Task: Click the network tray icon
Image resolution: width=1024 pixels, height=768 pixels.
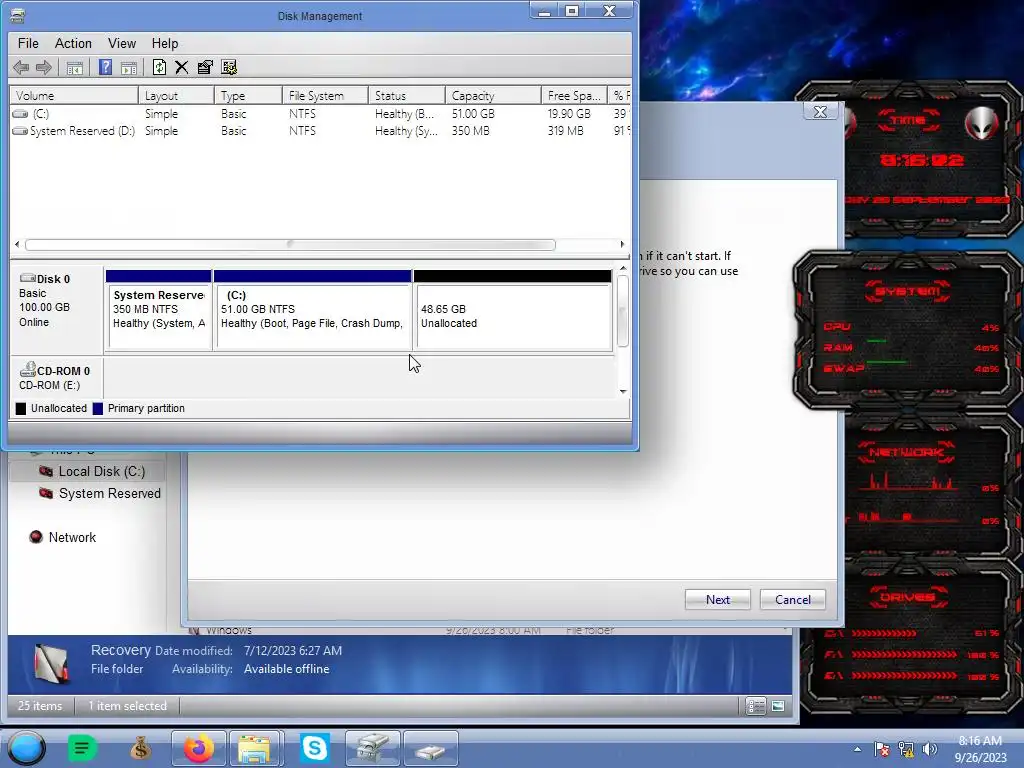Action: point(906,749)
